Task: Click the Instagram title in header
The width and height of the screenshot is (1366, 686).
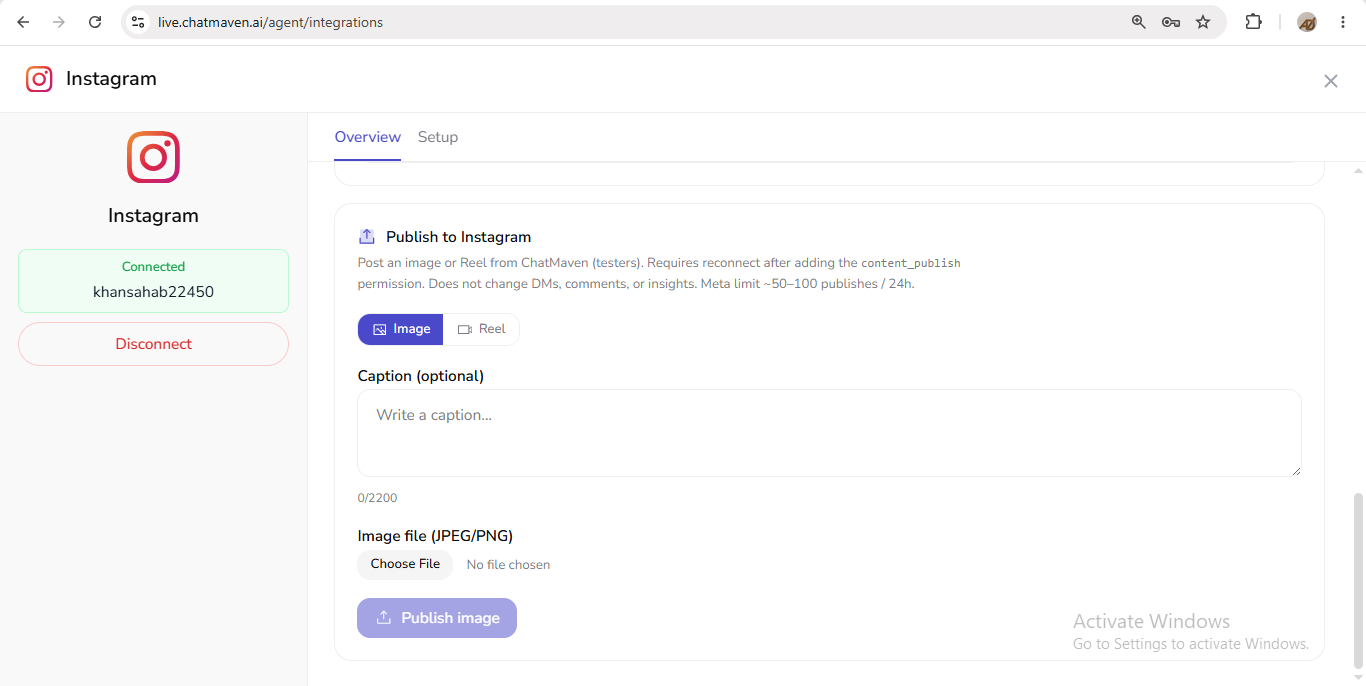Action: click(x=111, y=79)
